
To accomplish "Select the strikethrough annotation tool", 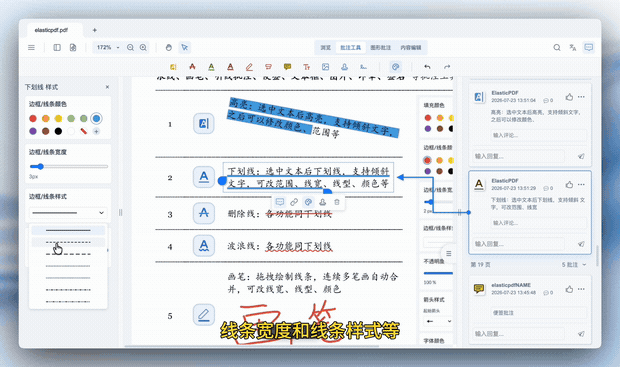I will (192, 67).
